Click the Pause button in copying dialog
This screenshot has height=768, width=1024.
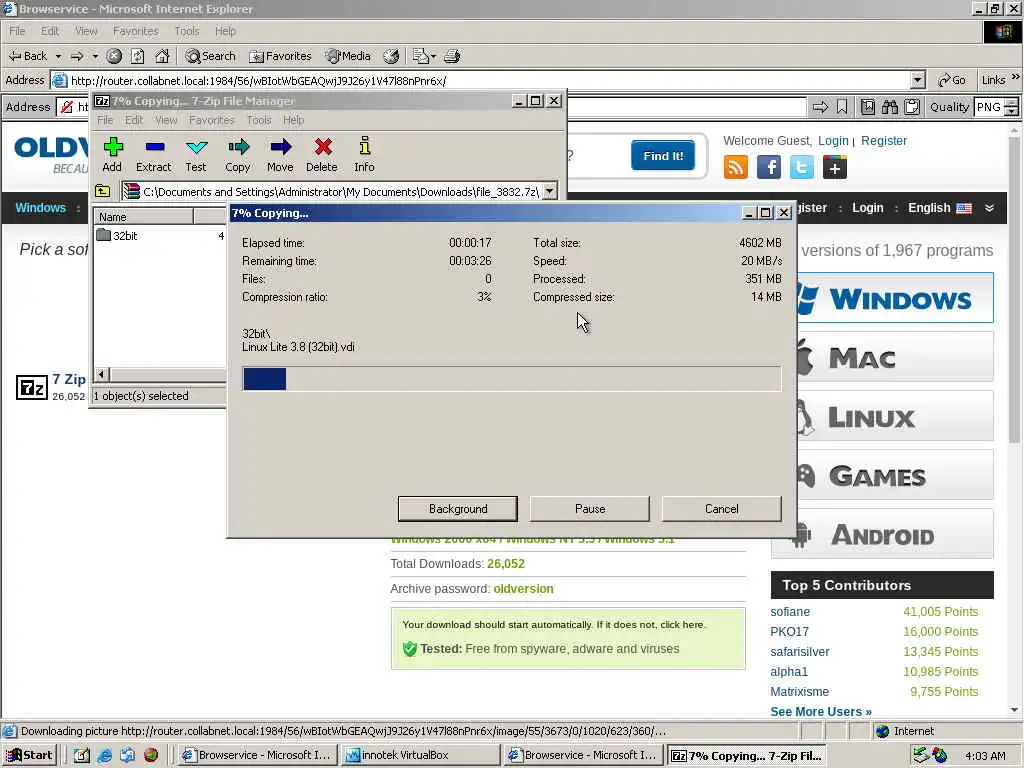(590, 509)
